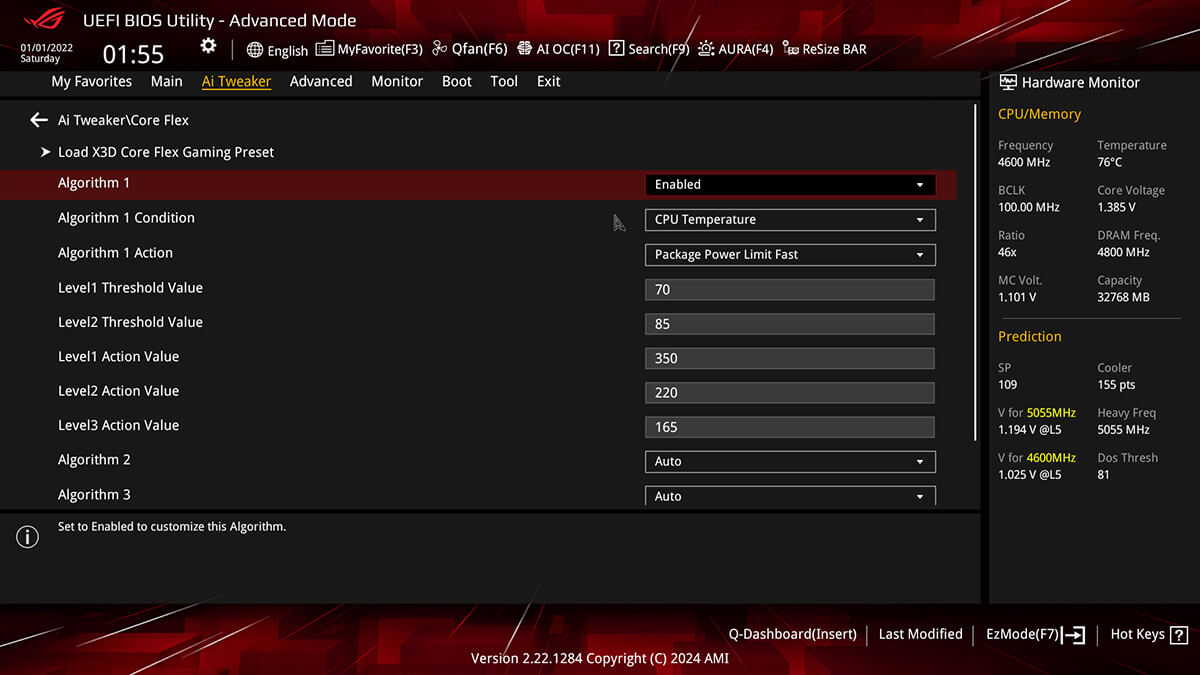Open AI OC(F11) guide

[558, 49]
